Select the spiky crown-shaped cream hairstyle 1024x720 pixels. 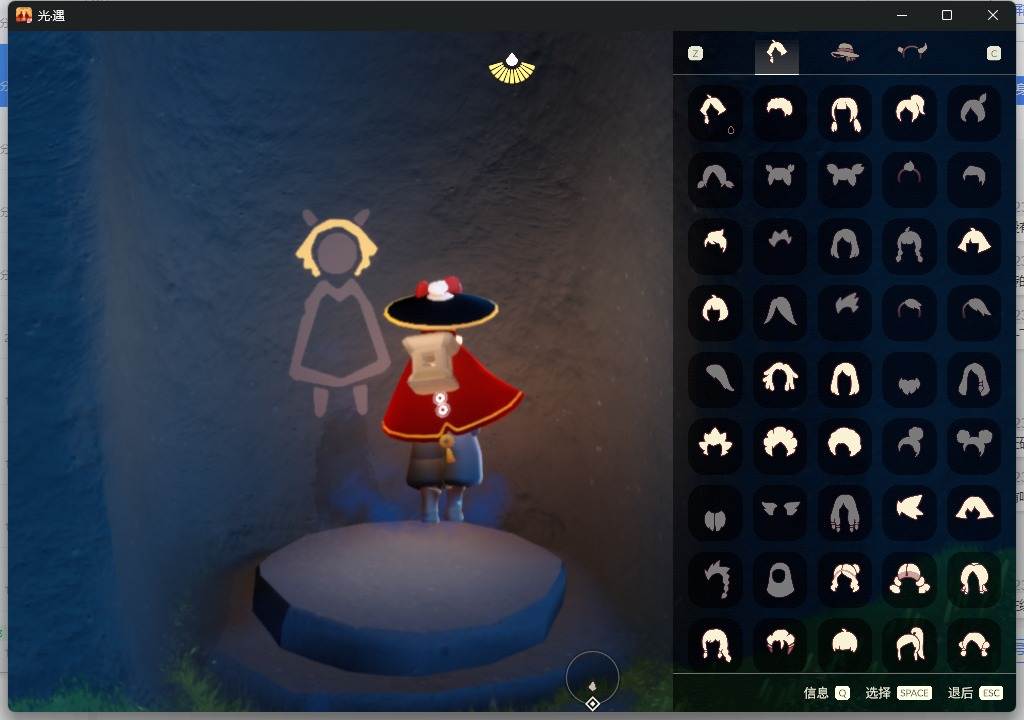pos(715,445)
